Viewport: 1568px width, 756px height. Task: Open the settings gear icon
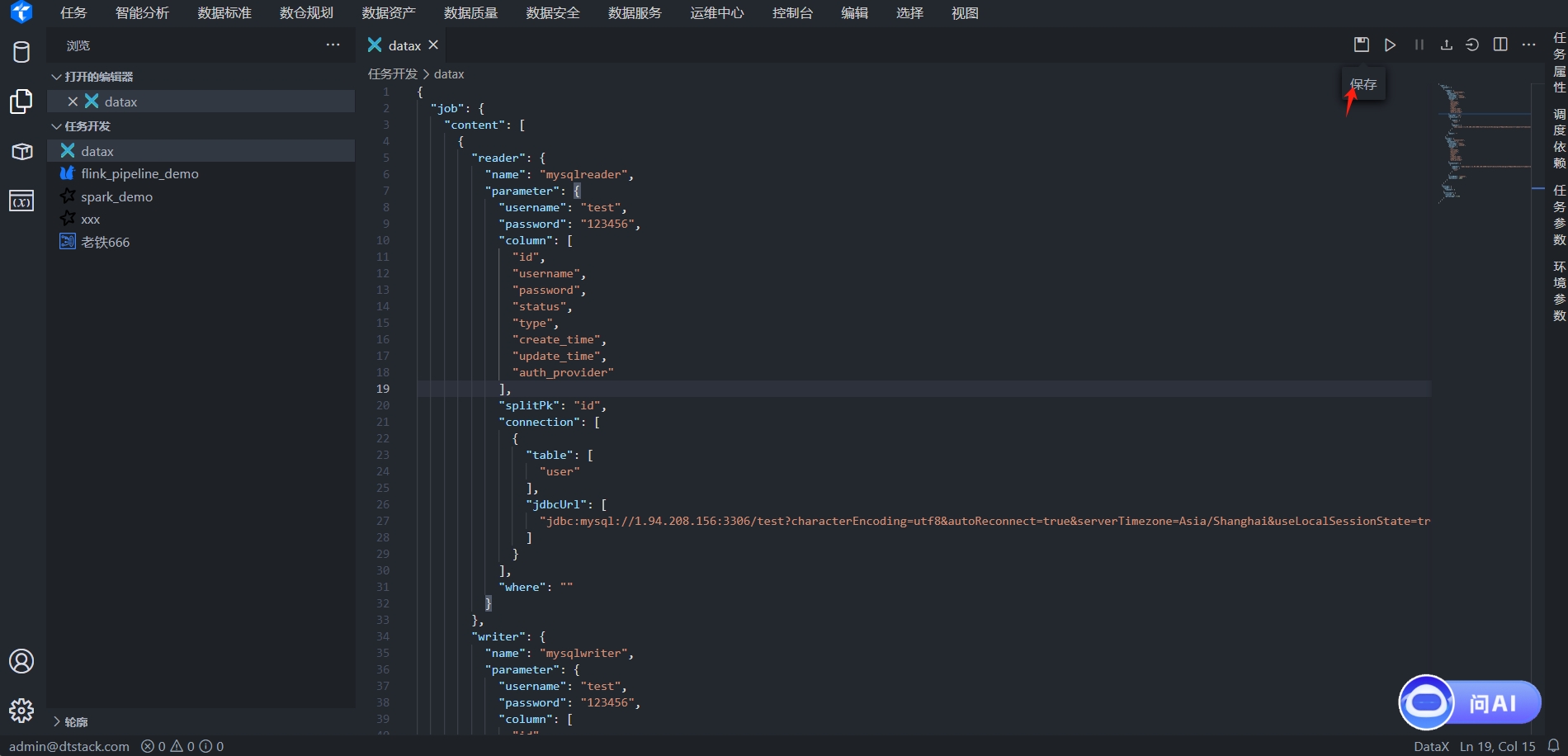(21, 711)
